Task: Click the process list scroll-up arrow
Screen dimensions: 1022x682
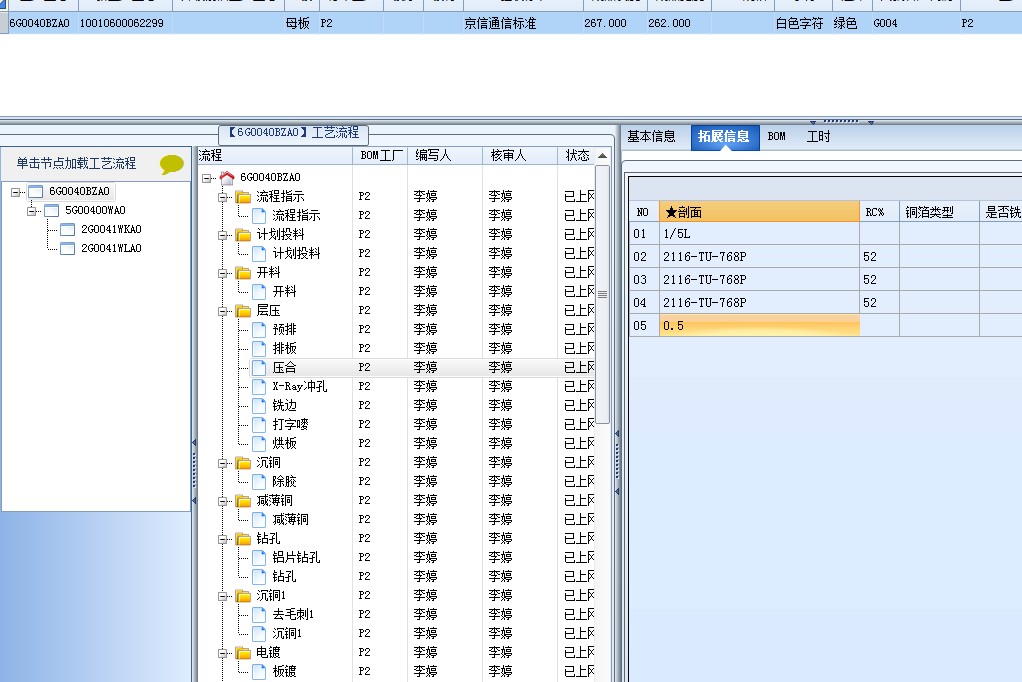Action: tap(602, 156)
